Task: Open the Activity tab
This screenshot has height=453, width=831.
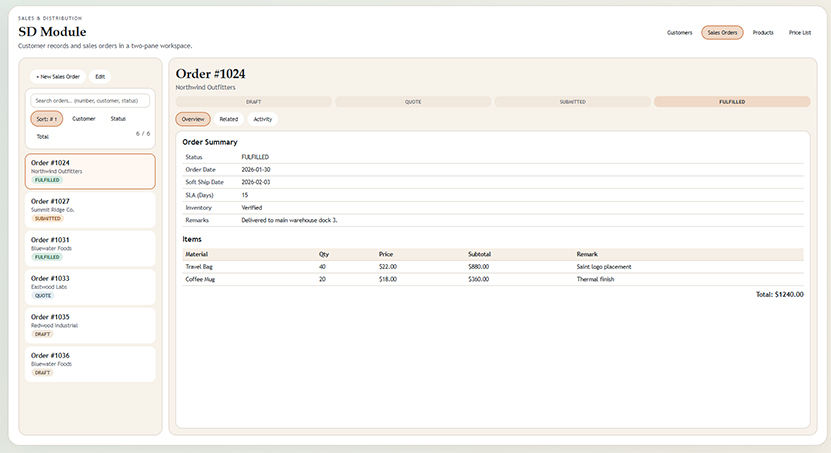Action: [263, 119]
